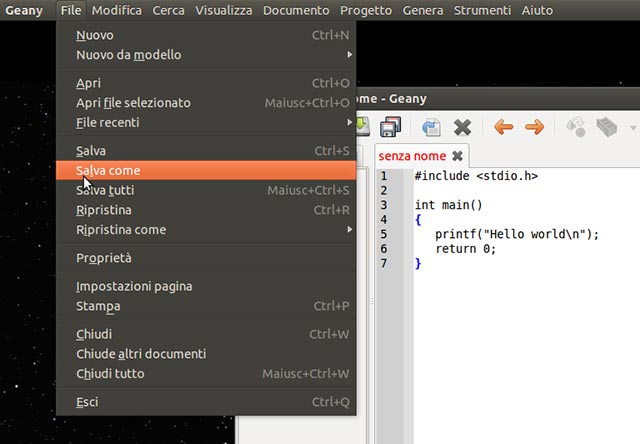640x444 pixels.
Task: Click 'Proprietà' in the File menu
Action: [x=104, y=258]
